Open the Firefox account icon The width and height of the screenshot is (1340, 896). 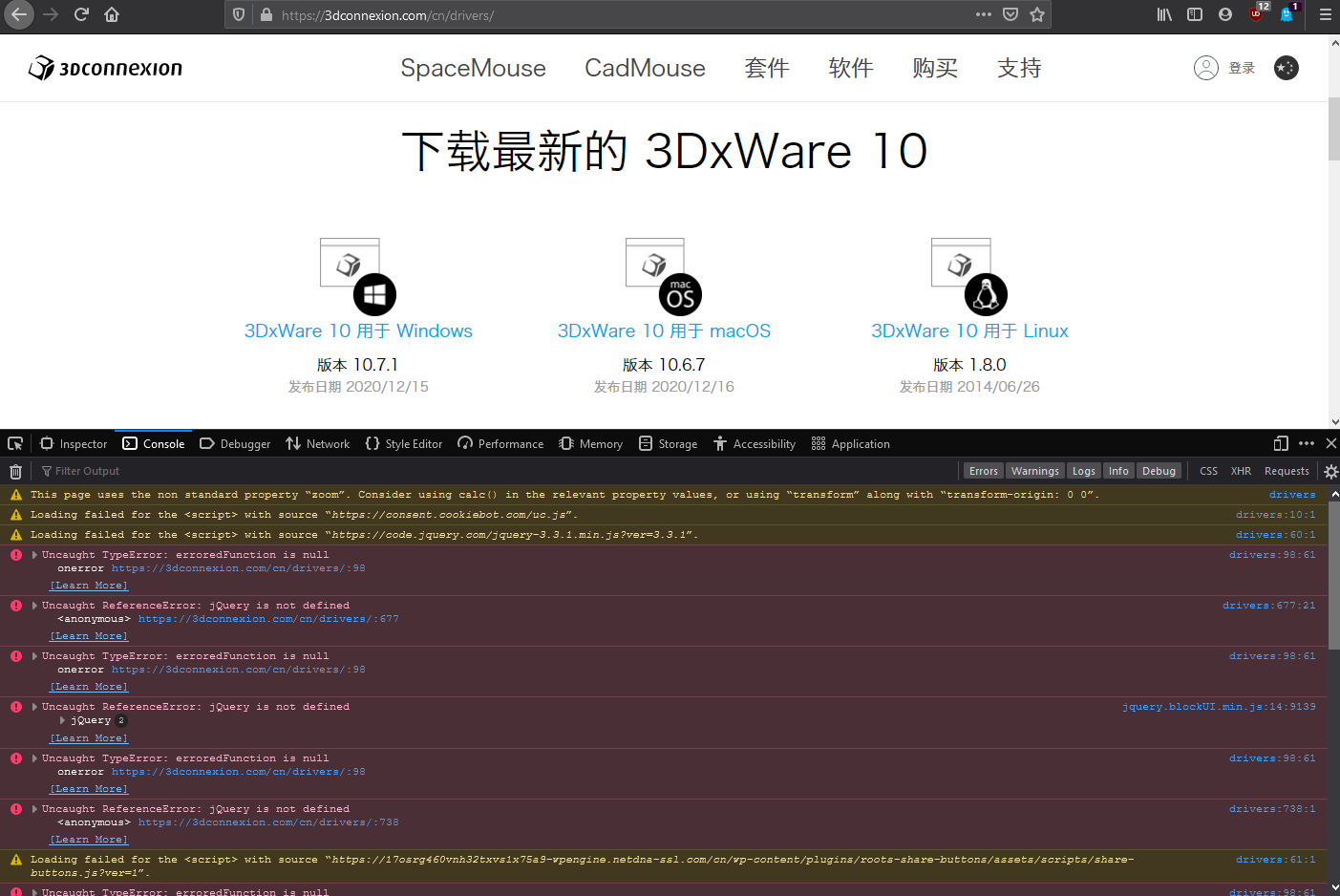point(1225,14)
